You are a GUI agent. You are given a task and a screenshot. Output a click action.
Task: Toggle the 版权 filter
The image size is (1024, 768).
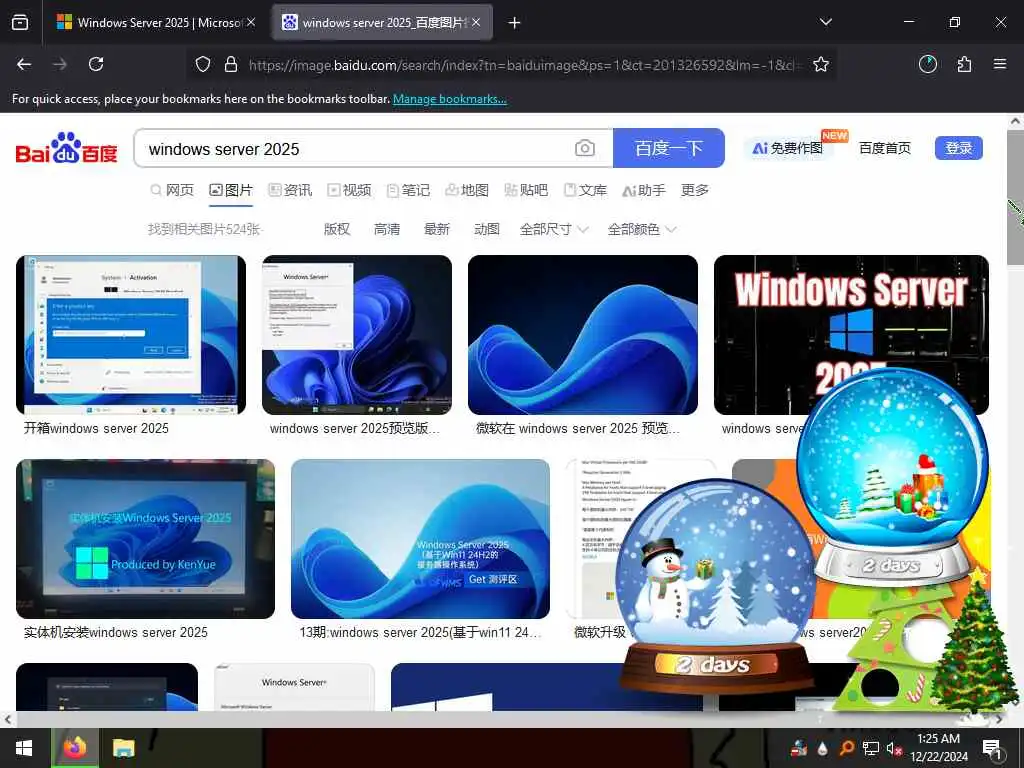pos(337,229)
